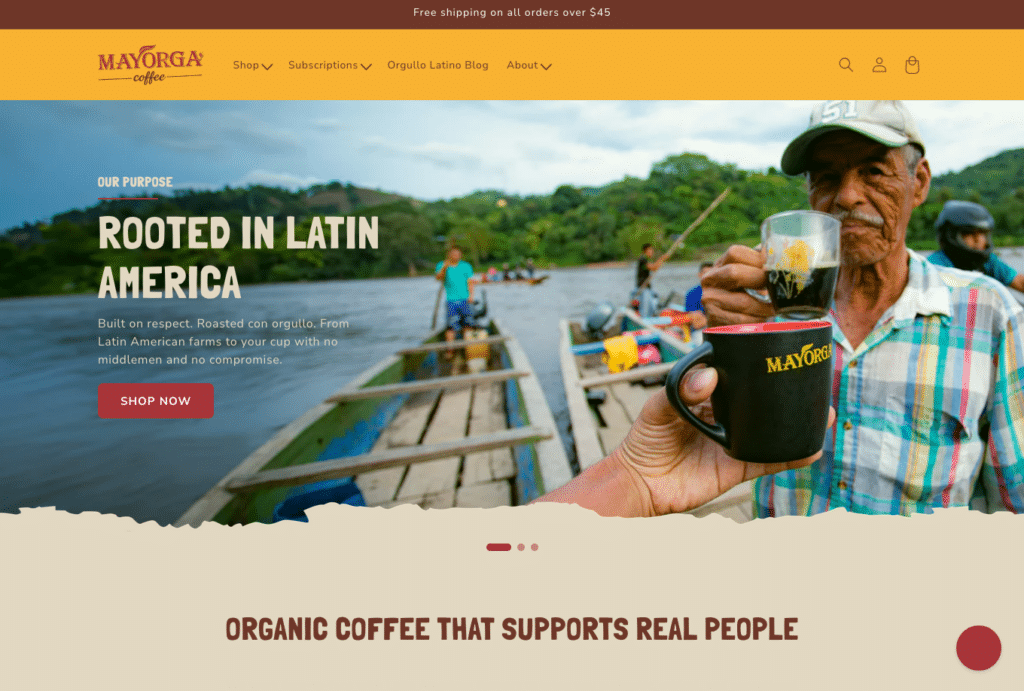Click the Mayorga Coffee logo
1024x691 pixels.
(151, 65)
